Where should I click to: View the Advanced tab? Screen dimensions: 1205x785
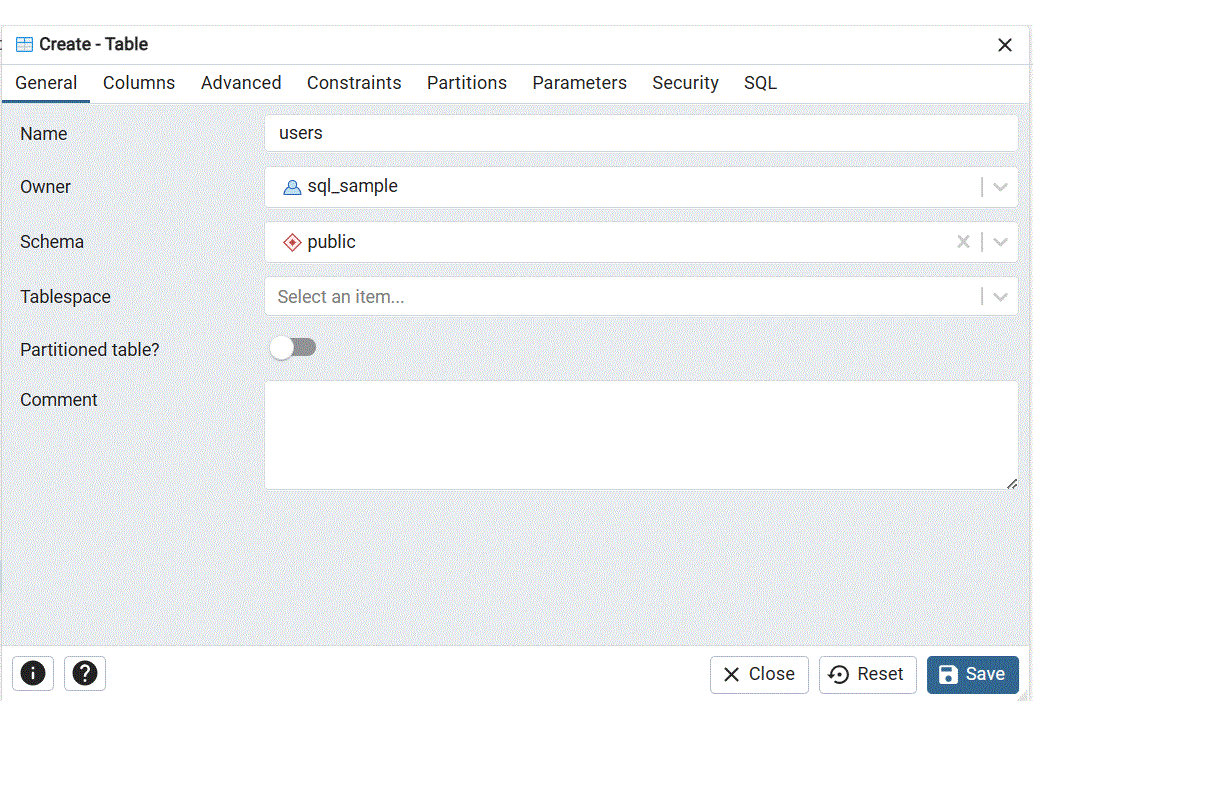coord(241,83)
